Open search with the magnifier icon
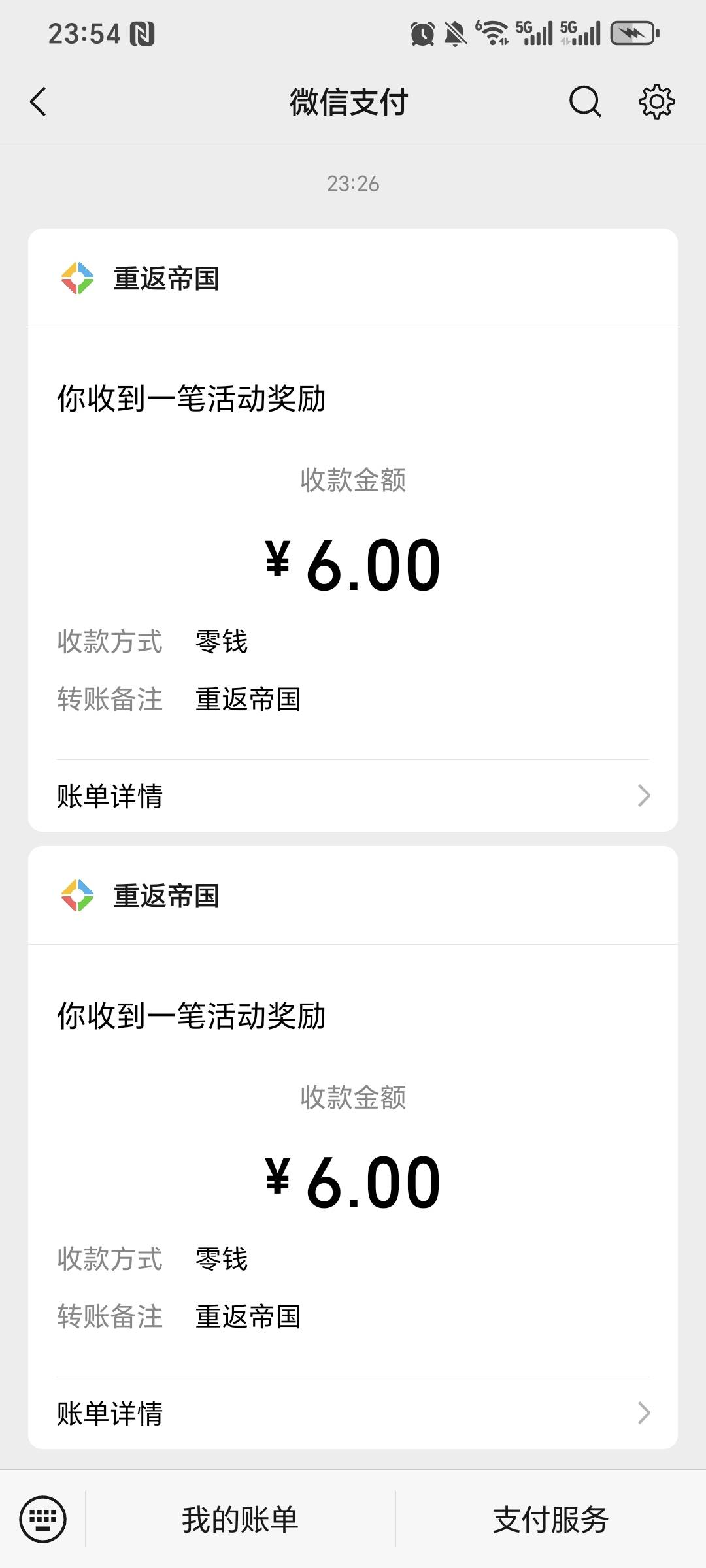Image resolution: width=706 pixels, height=1568 pixels. click(x=585, y=102)
